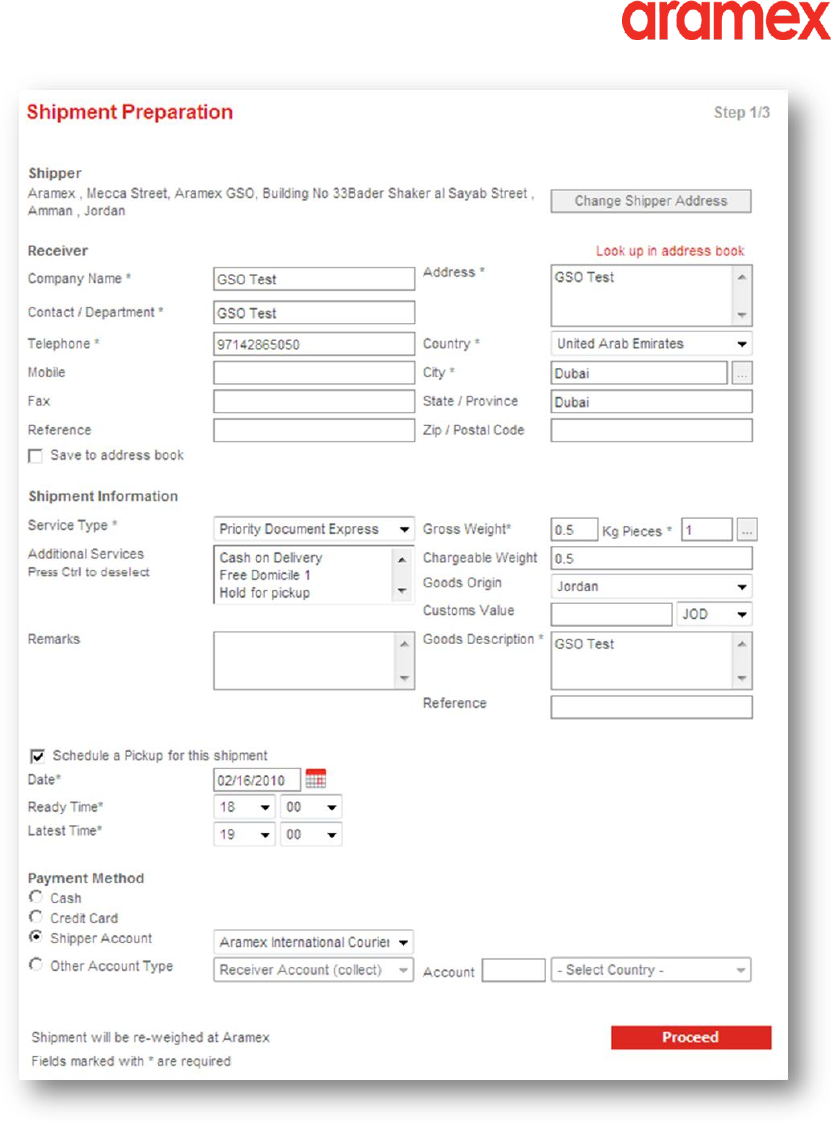Tick Save to address book checkbox
The image size is (831, 1121).
point(35,456)
